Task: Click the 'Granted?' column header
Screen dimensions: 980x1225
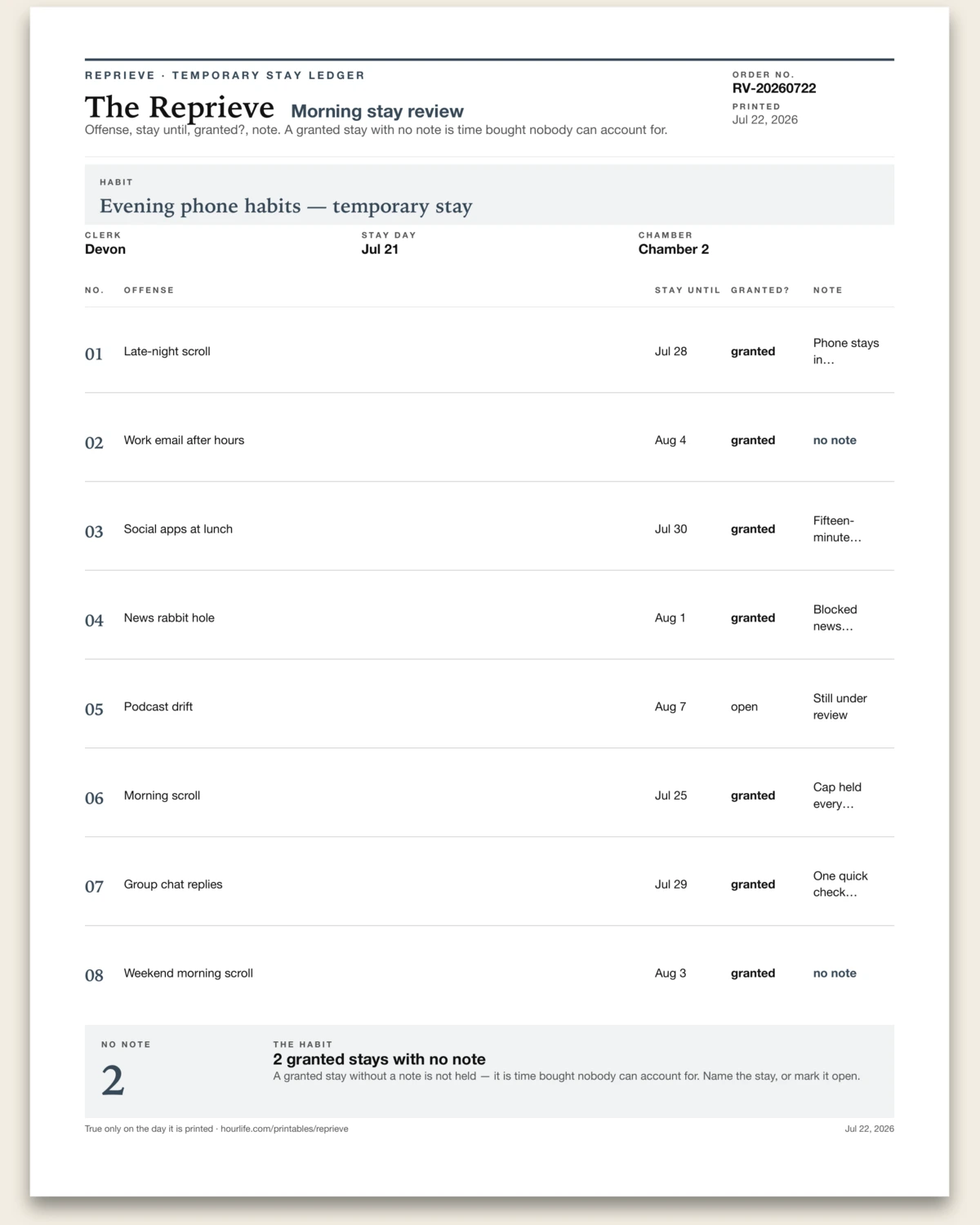Action: 760,290
